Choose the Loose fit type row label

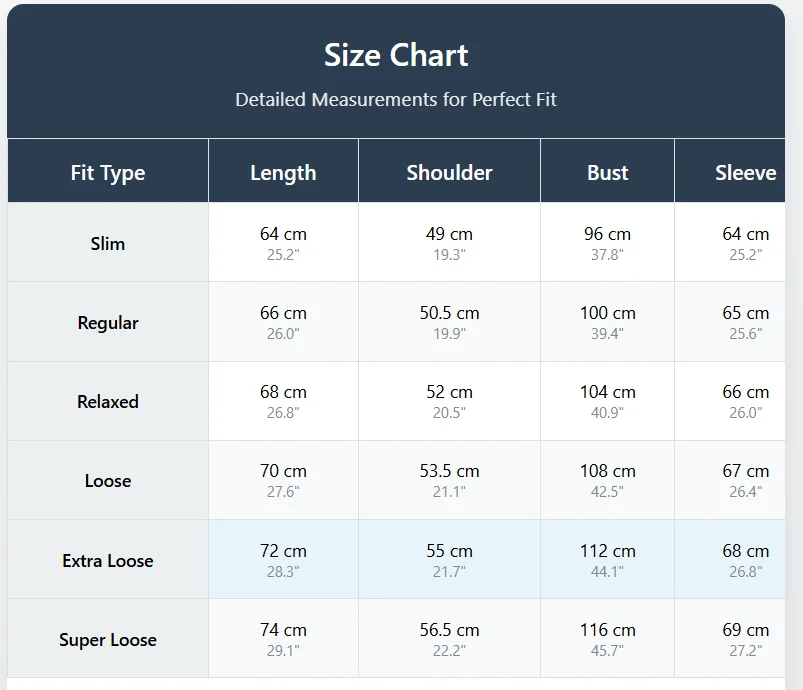pos(108,481)
